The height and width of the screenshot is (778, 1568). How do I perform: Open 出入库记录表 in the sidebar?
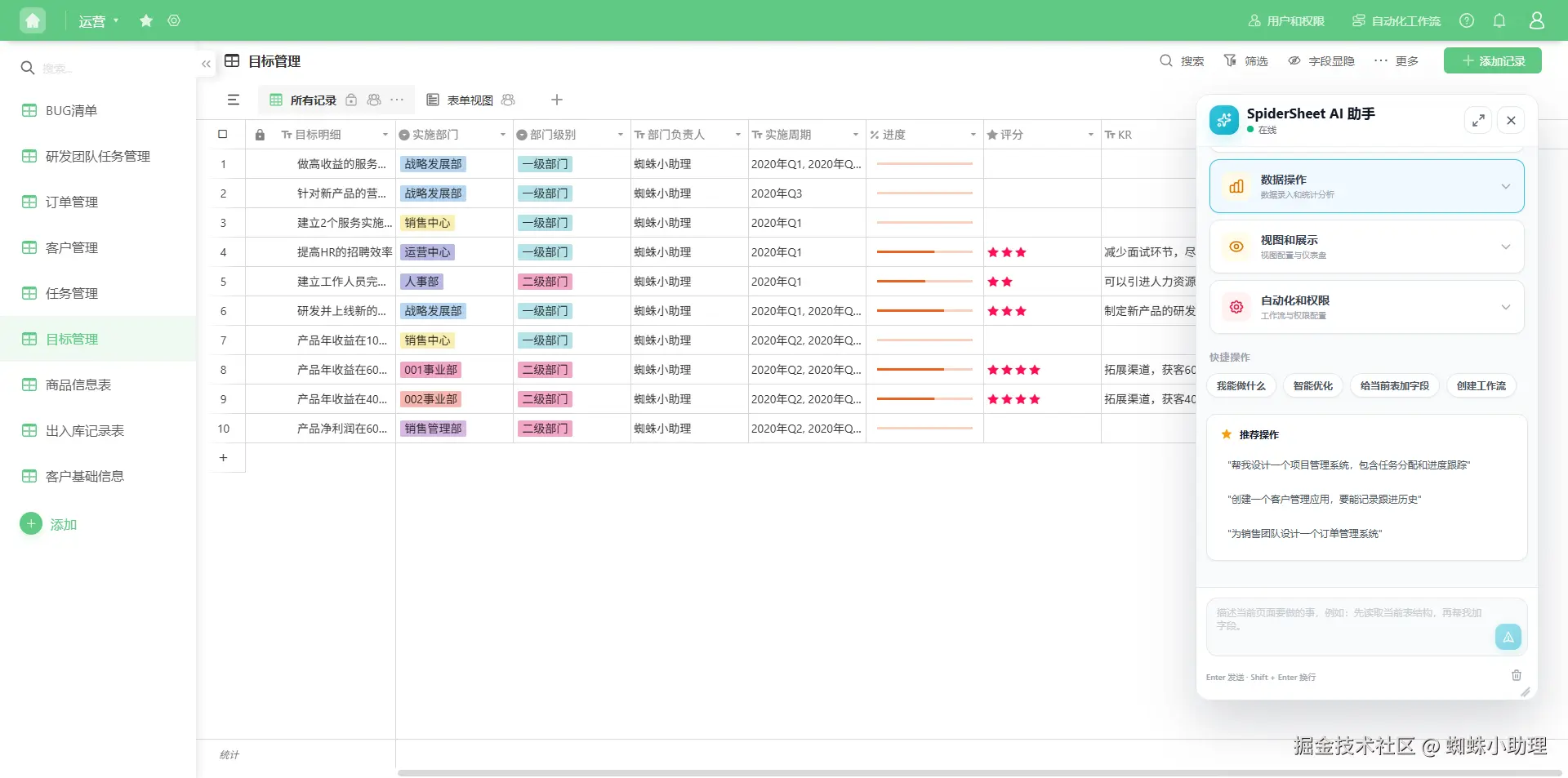(98, 430)
